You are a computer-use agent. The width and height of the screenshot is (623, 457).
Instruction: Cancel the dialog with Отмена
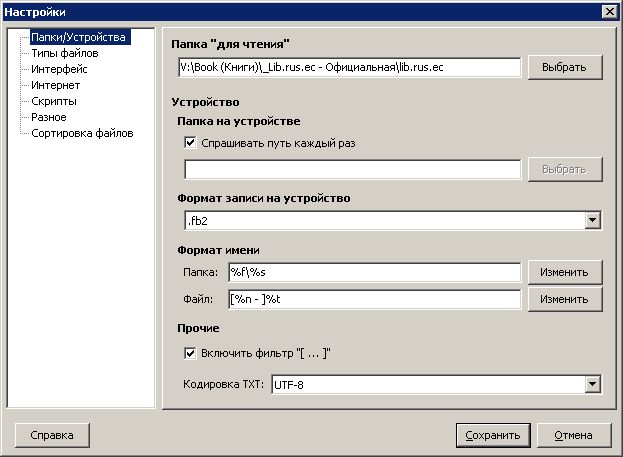pos(573,435)
